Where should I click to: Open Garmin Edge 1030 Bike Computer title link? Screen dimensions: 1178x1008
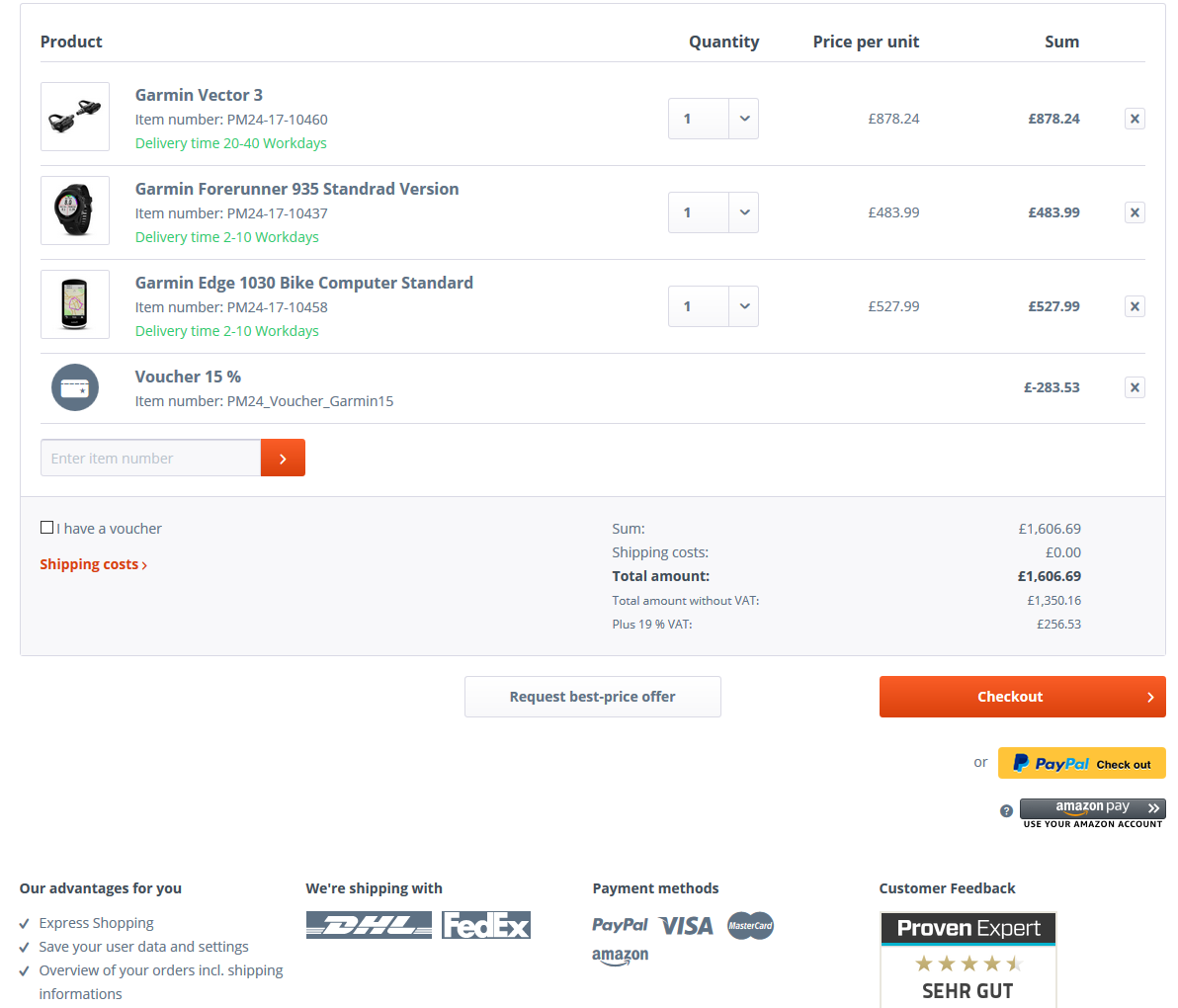coord(303,283)
